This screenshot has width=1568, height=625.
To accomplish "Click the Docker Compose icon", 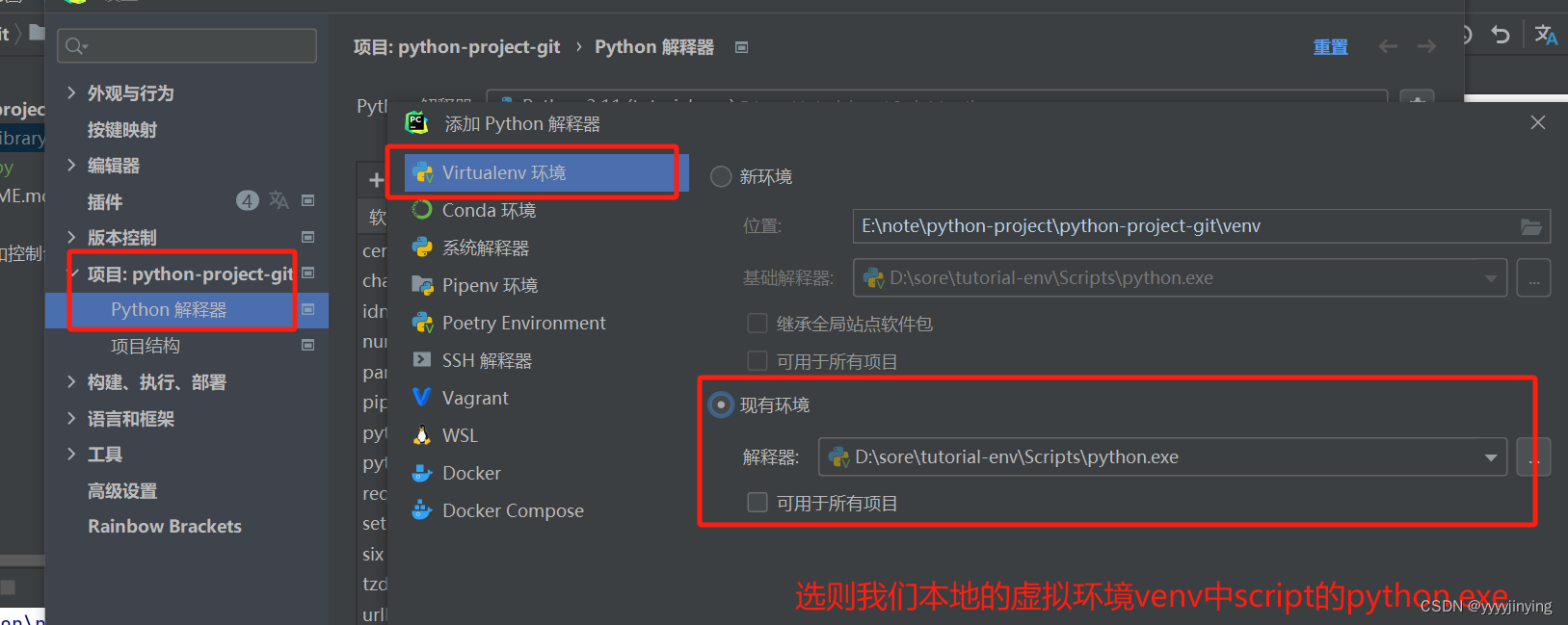I will pyautogui.click(x=422, y=509).
